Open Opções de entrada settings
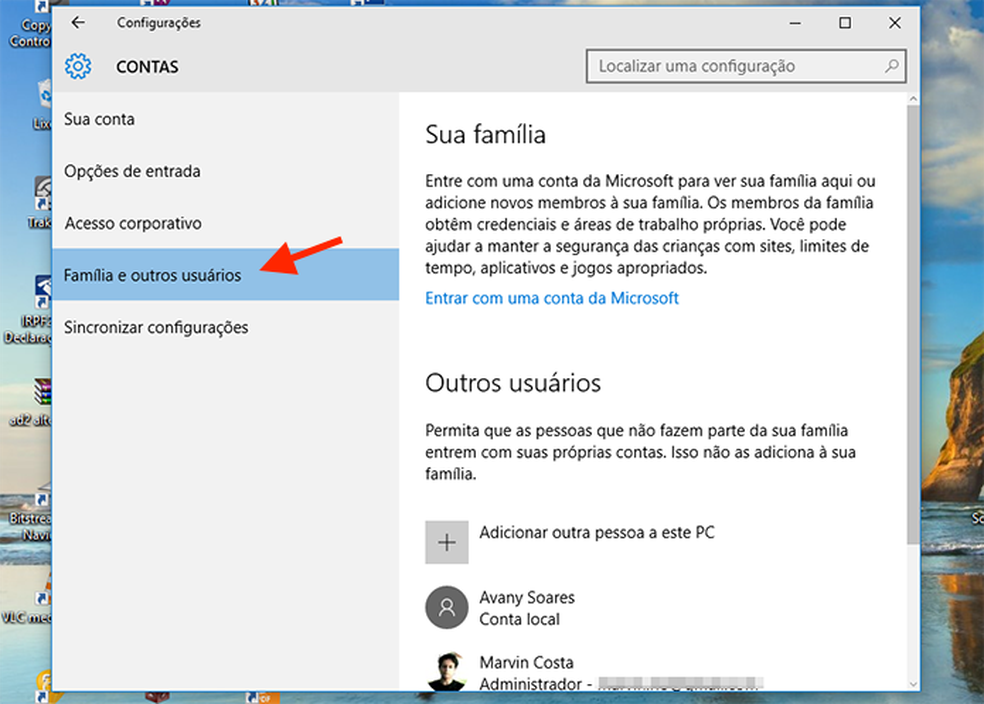The image size is (984, 704). (x=132, y=171)
